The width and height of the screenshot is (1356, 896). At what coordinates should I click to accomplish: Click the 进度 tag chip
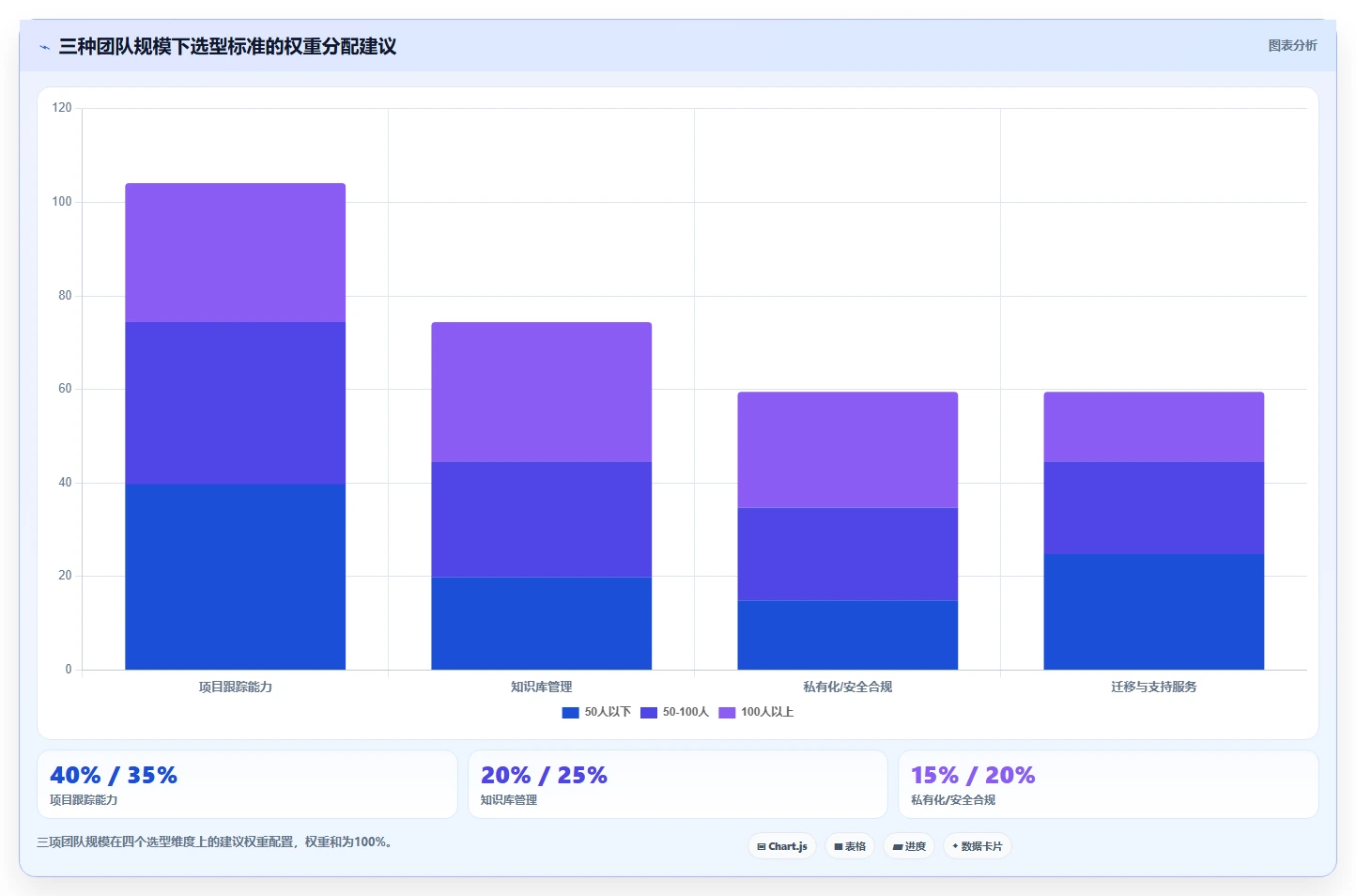[x=909, y=846]
